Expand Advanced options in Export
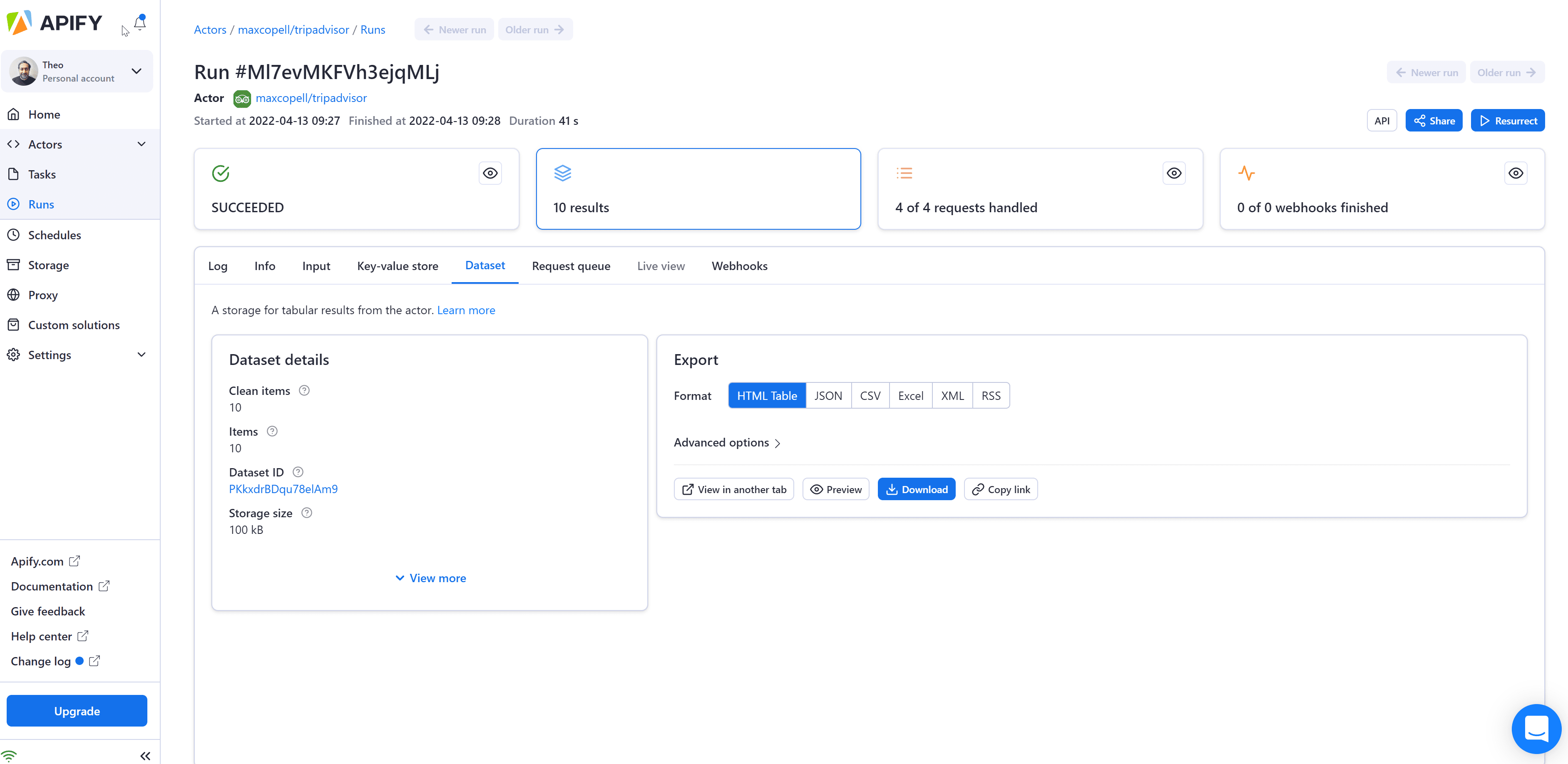Screen dimensions: 1568x764 click(727, 443)
